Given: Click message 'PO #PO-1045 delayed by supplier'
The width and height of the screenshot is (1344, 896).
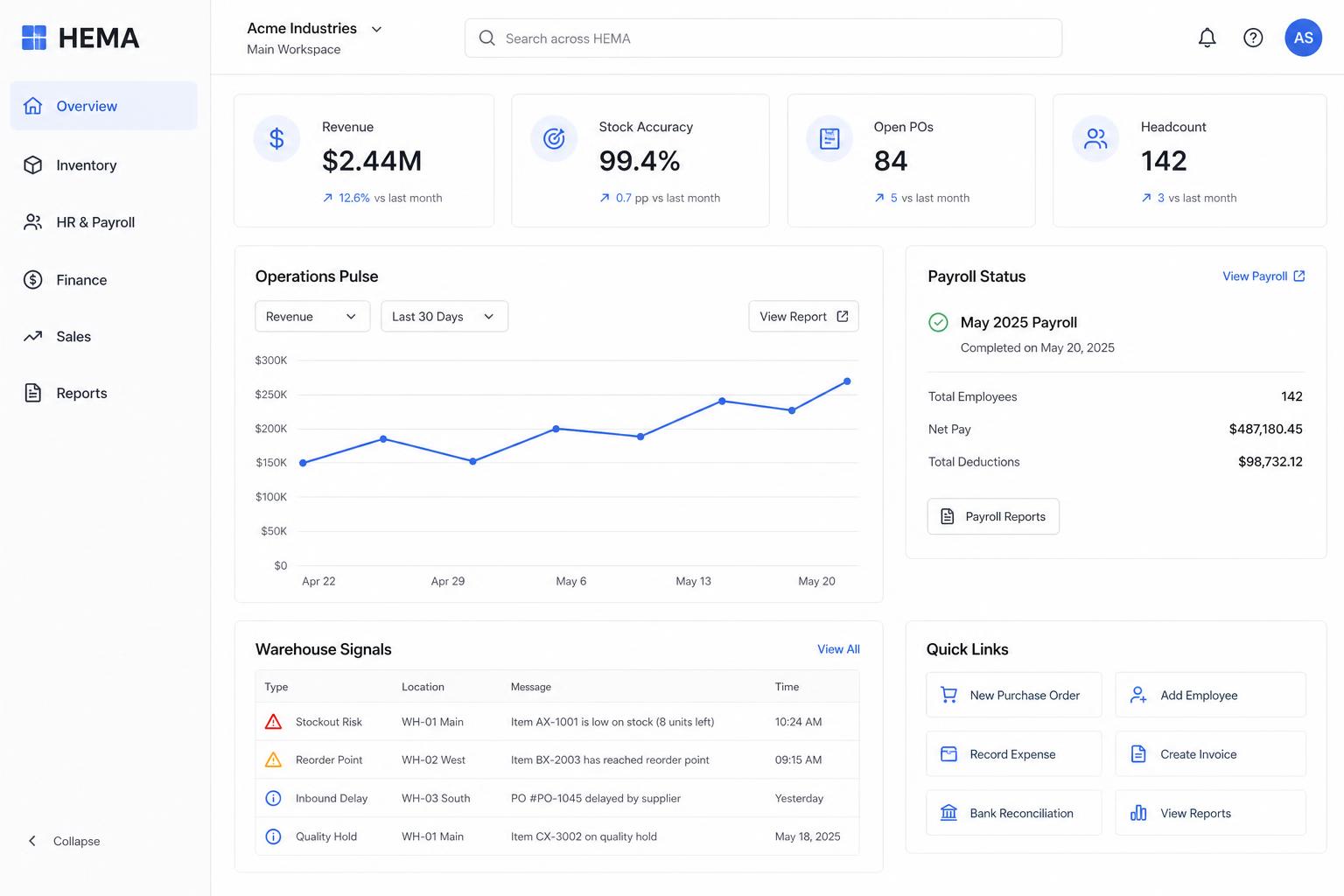Looking at the screenshot, I should 596,798.
